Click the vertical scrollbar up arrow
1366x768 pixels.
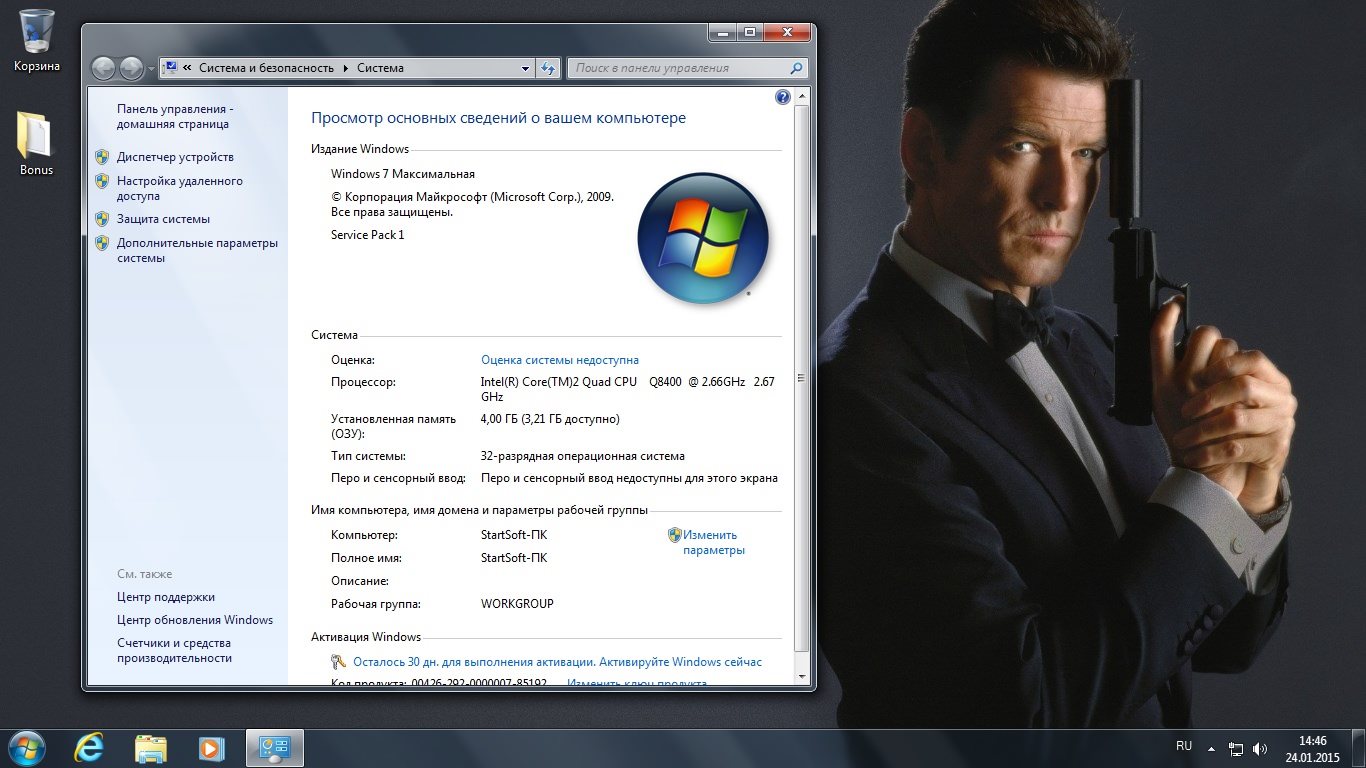(802, 96)
